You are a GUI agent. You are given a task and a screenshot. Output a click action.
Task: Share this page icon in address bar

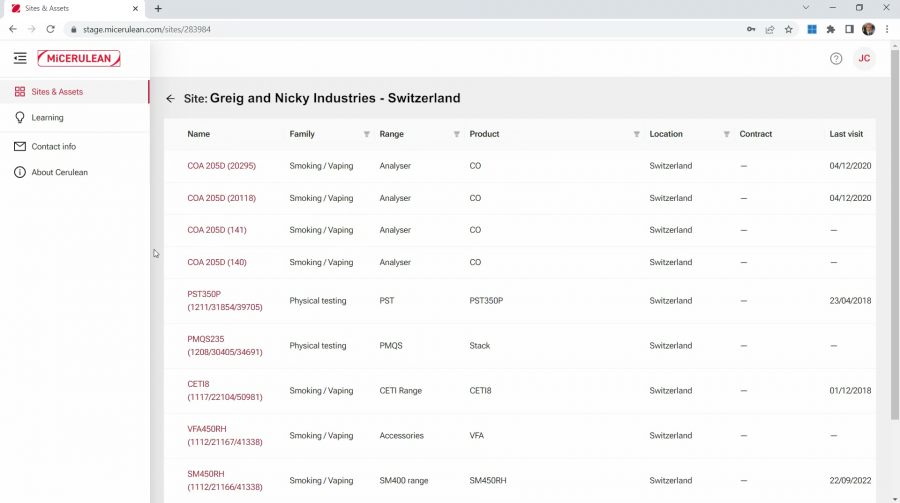click(770, 29)
